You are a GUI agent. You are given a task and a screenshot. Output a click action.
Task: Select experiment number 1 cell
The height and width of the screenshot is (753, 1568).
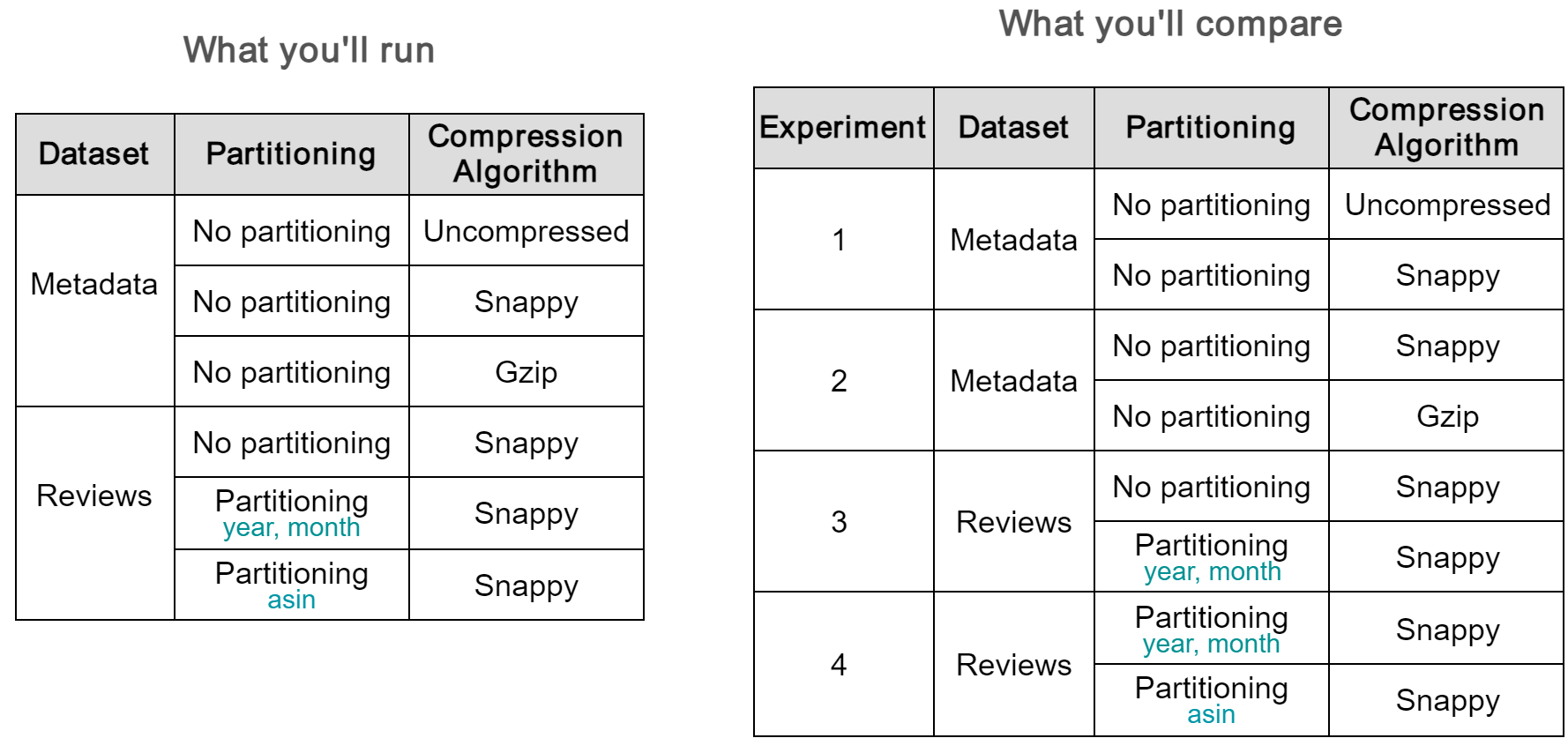point(839,240)
